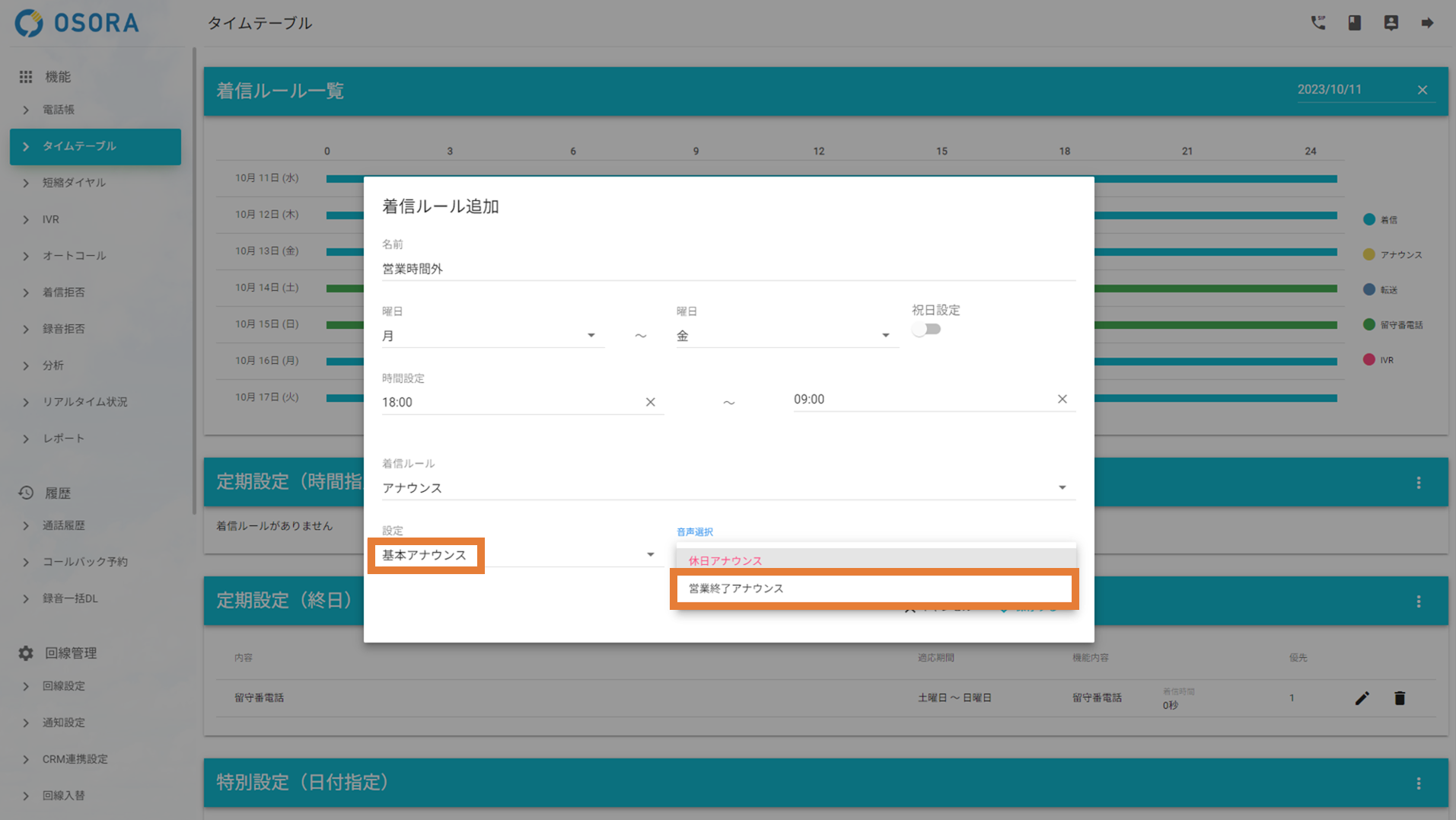
Task: Open the 定期設定（終日）three-dot menu
Action: [x=1419, y=601]
